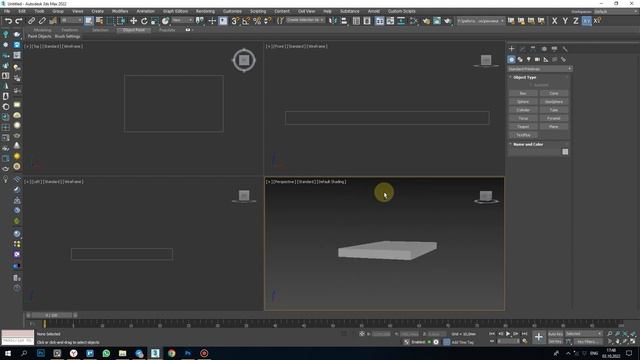Restrict transform to XY plane
This screenshot has height=360, width=640.
[587, 21]
